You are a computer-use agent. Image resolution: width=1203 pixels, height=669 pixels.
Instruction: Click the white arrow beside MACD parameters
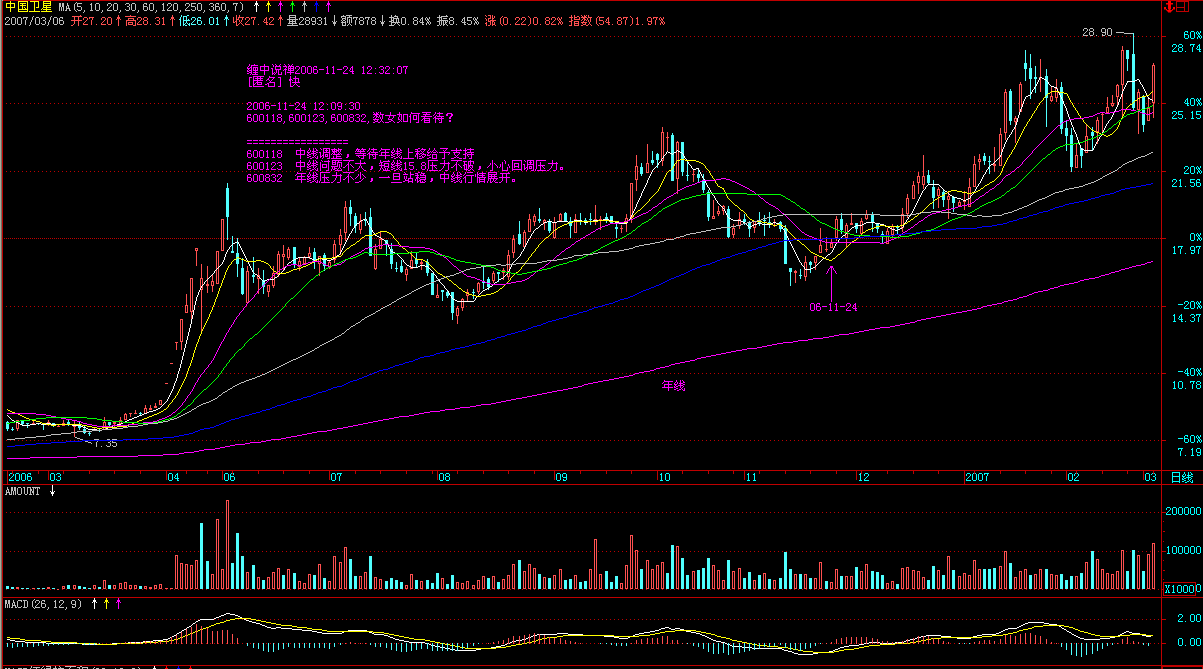pyautogui.click(x=95, y=603)
